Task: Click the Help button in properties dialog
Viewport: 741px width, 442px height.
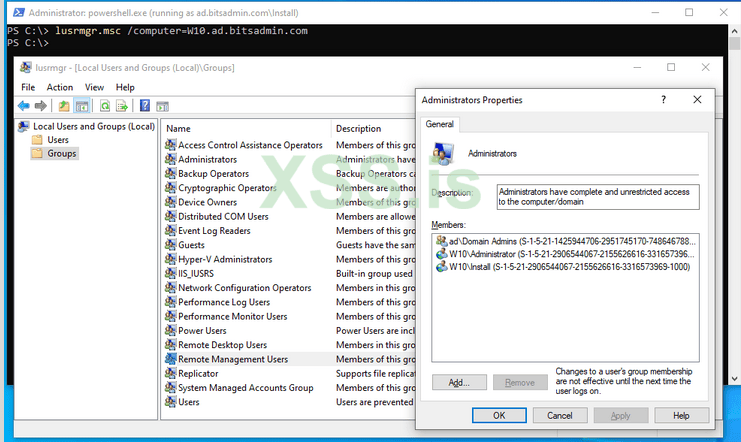Action: click(681, 416)
